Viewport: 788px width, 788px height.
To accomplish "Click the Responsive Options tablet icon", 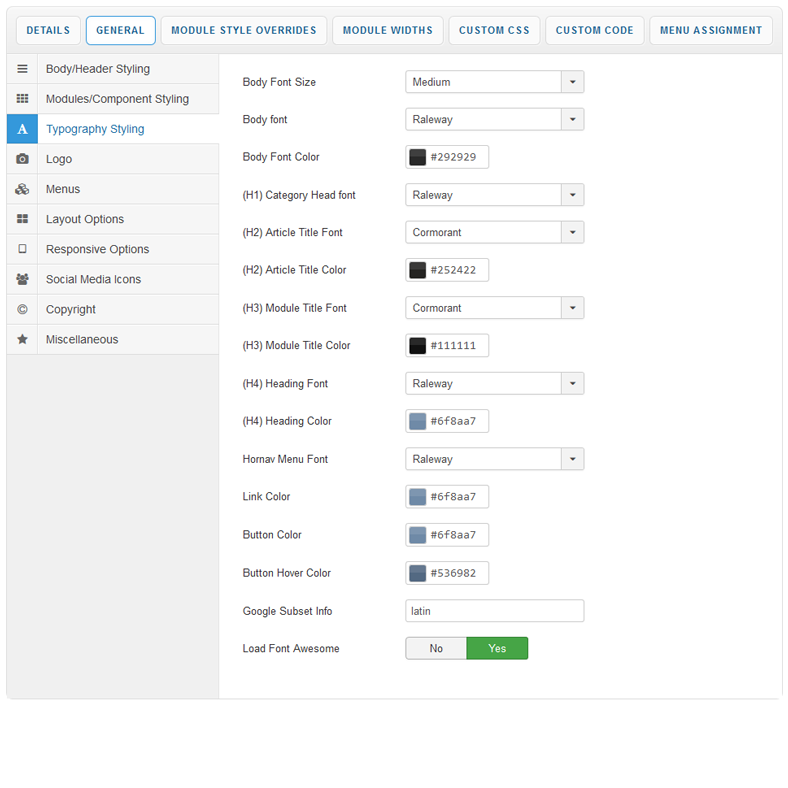I will tap(22, 249).
